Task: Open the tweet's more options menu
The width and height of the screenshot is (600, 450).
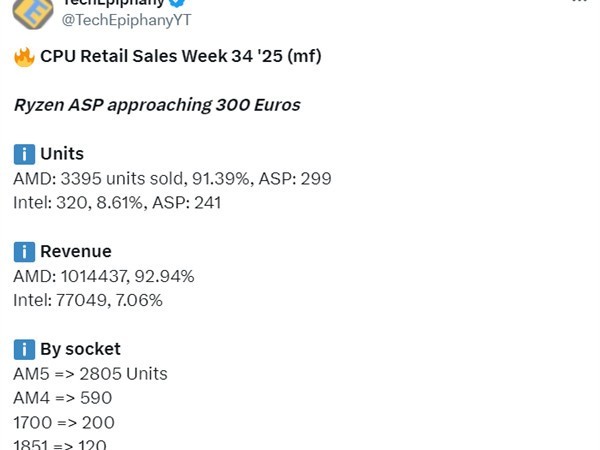Action: click(580, 3)
